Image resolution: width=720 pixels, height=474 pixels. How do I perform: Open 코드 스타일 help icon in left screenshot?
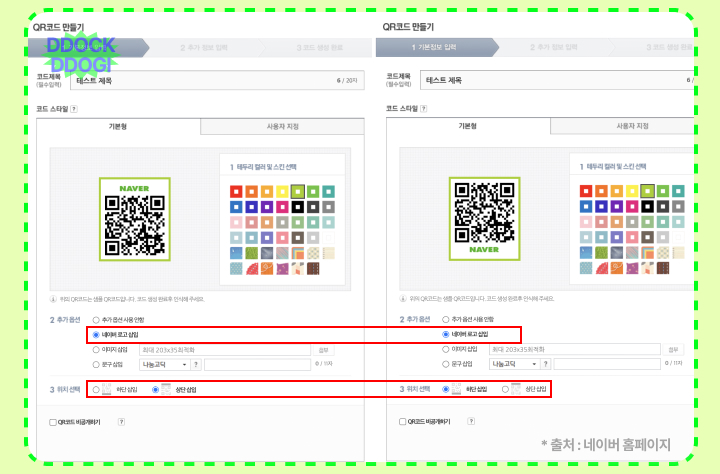pos(74,109)
